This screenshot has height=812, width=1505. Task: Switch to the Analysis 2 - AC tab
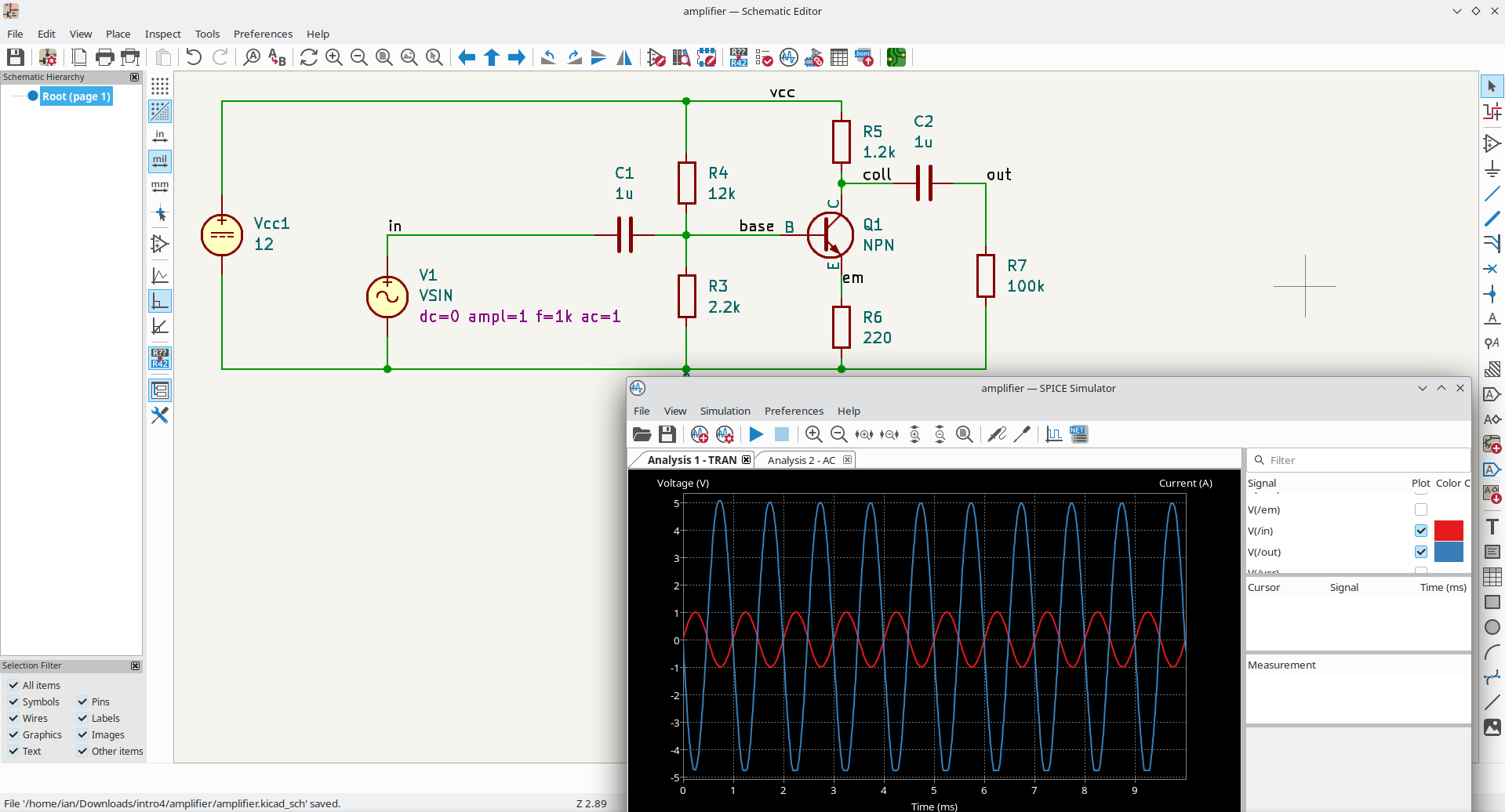pyautogui.click(x=801, y=460)
